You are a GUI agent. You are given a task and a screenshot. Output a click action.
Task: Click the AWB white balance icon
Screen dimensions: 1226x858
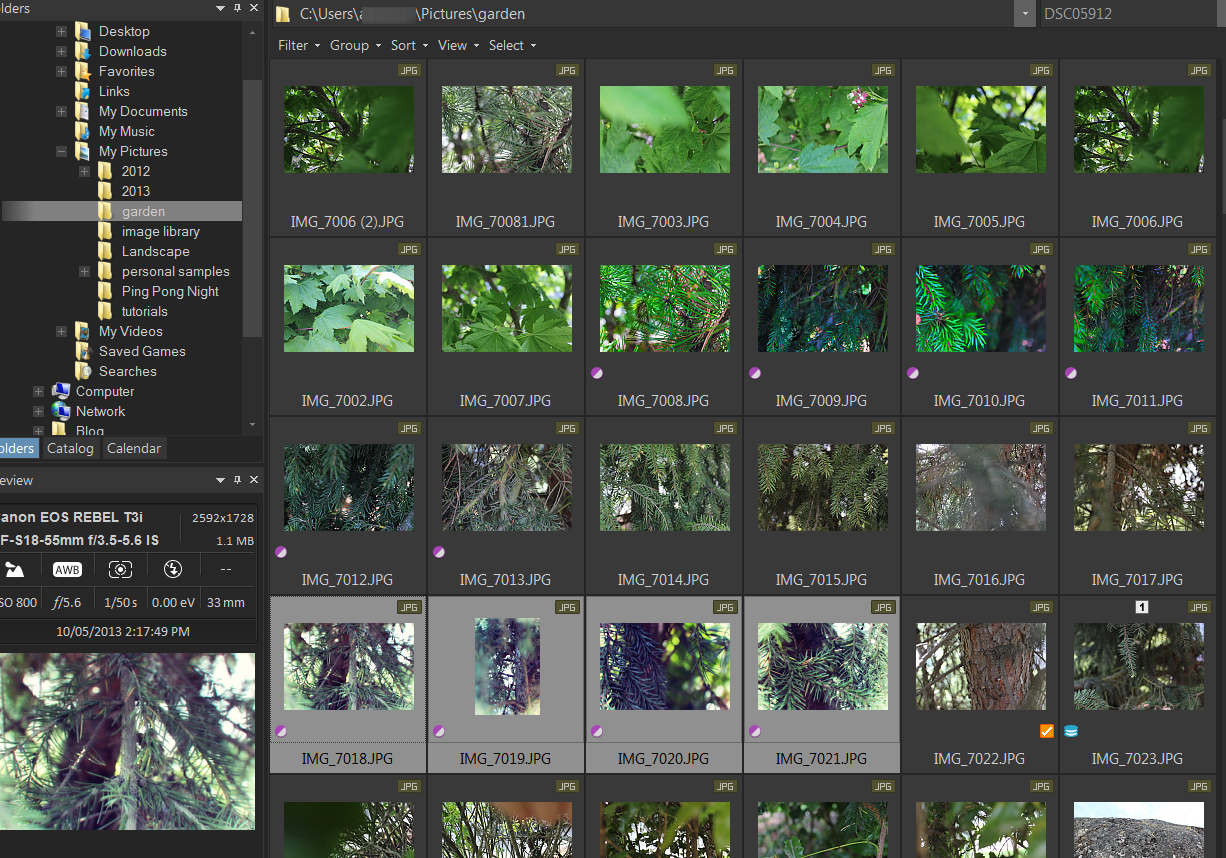point(67,569)
